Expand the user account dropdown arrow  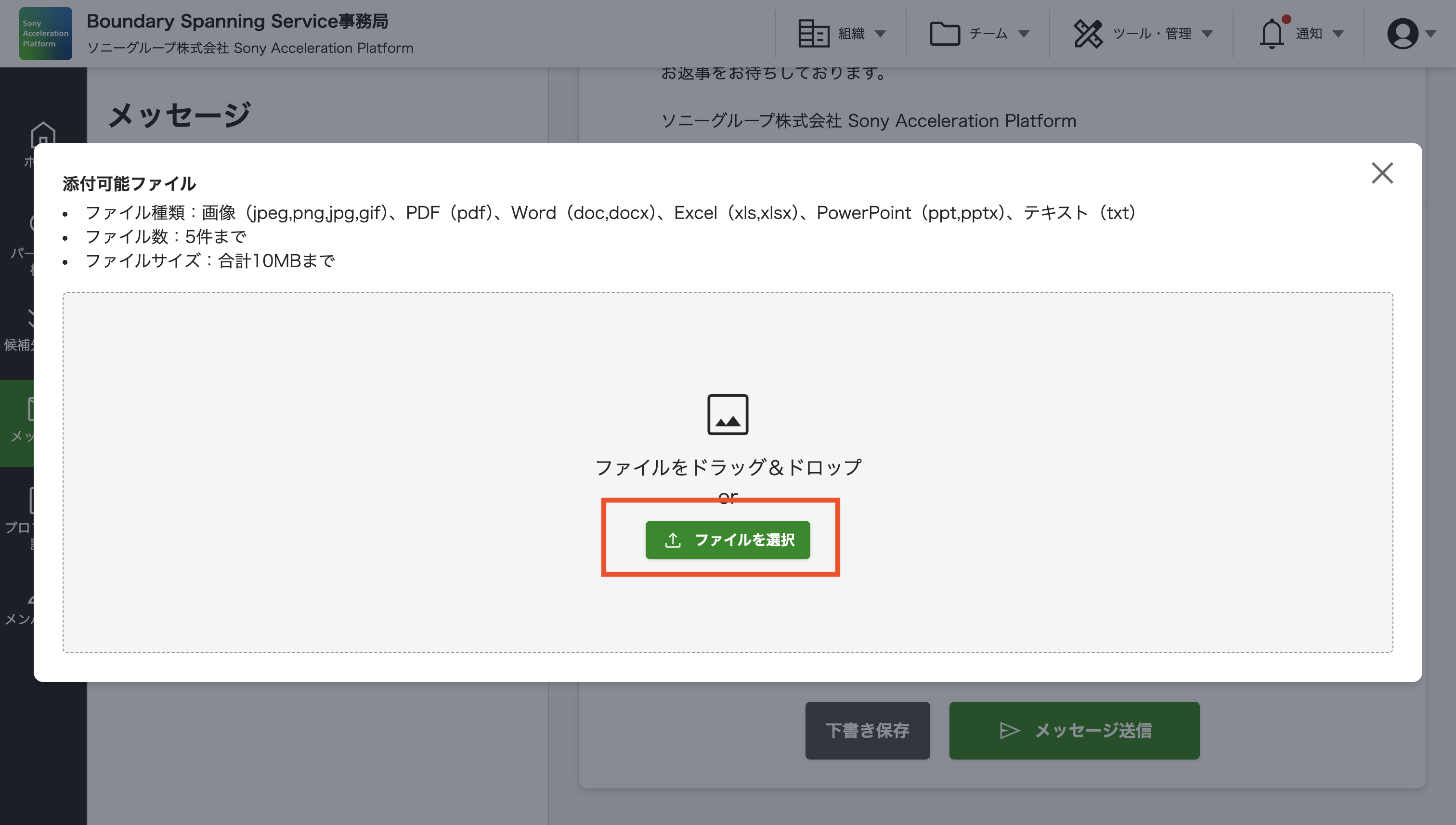point(1430,34)
